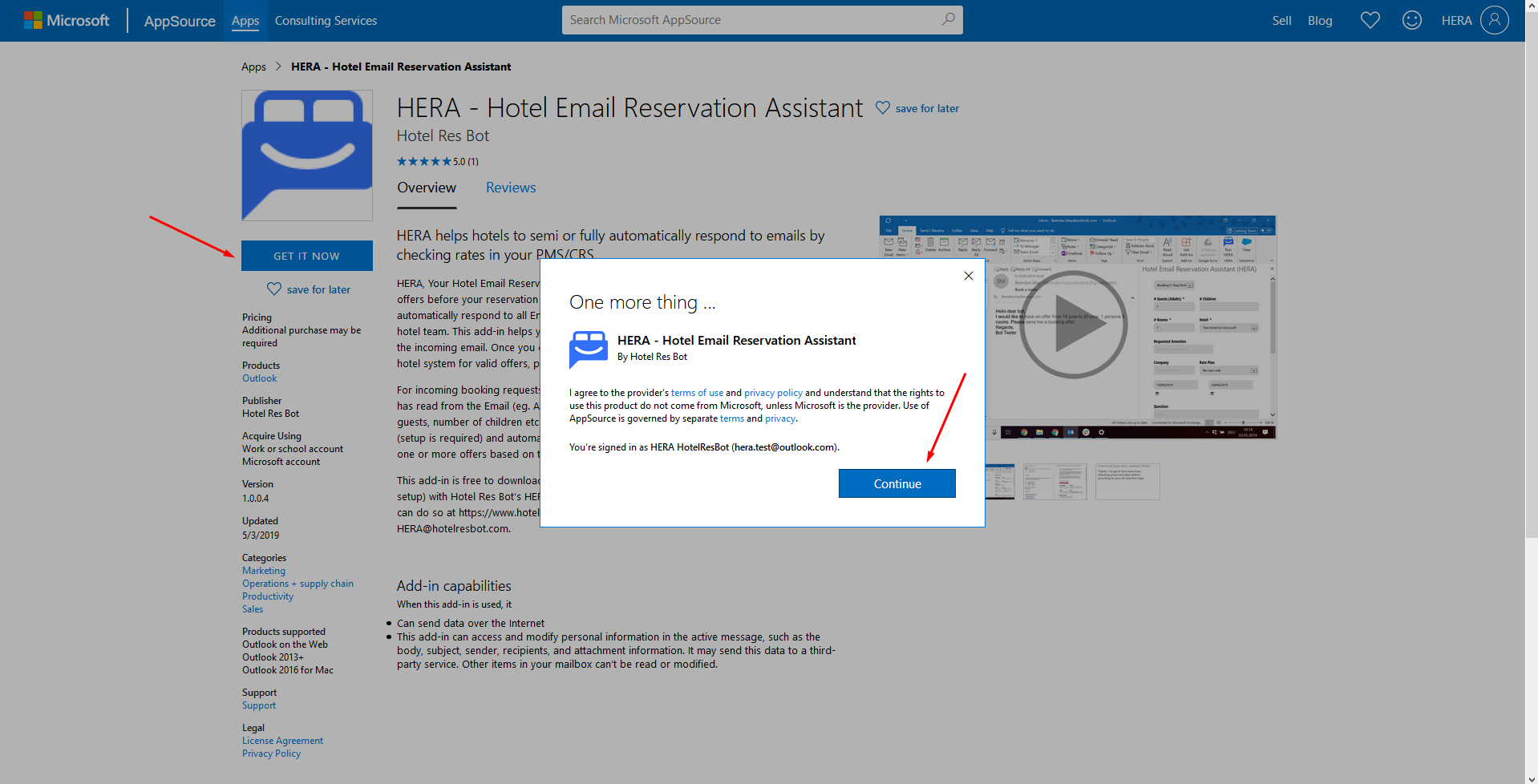Switch to the Reviews tab

511,188
